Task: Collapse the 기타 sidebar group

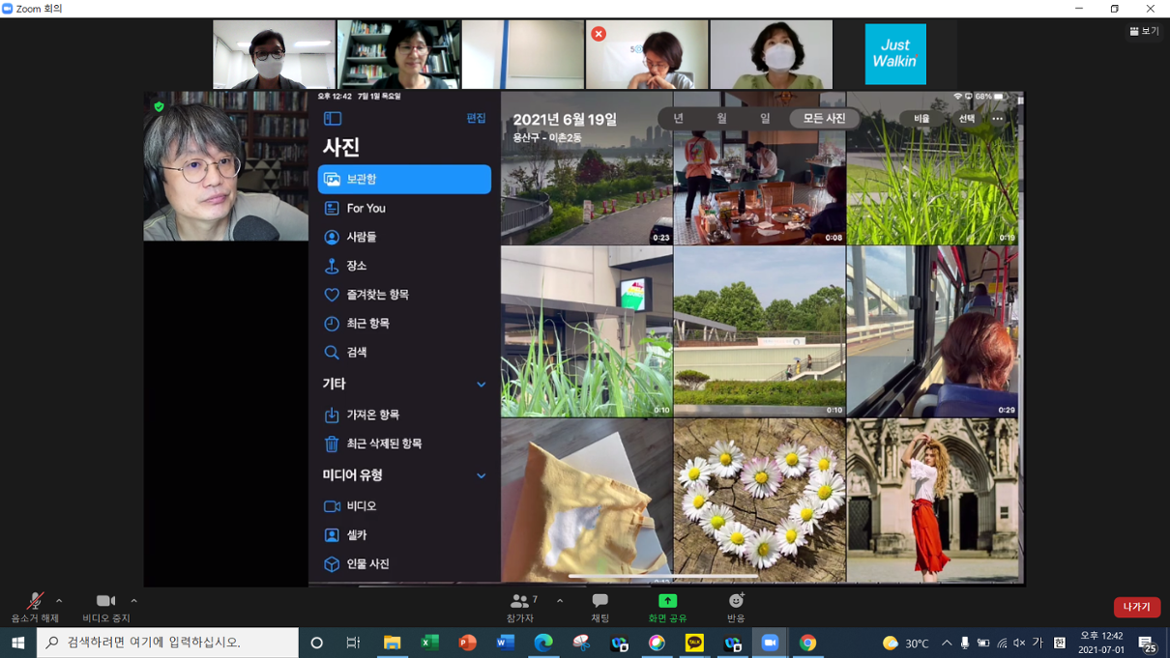Action: pos(481,383)
